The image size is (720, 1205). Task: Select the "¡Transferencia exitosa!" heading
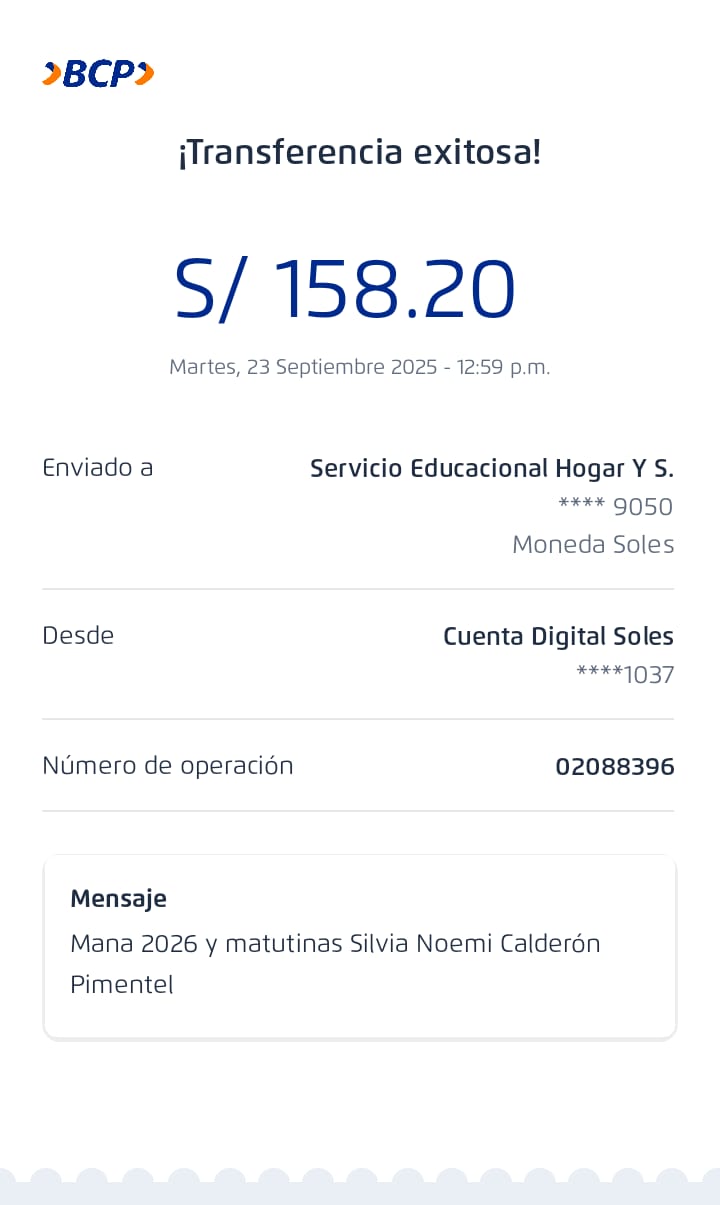(x=359, y=153)
